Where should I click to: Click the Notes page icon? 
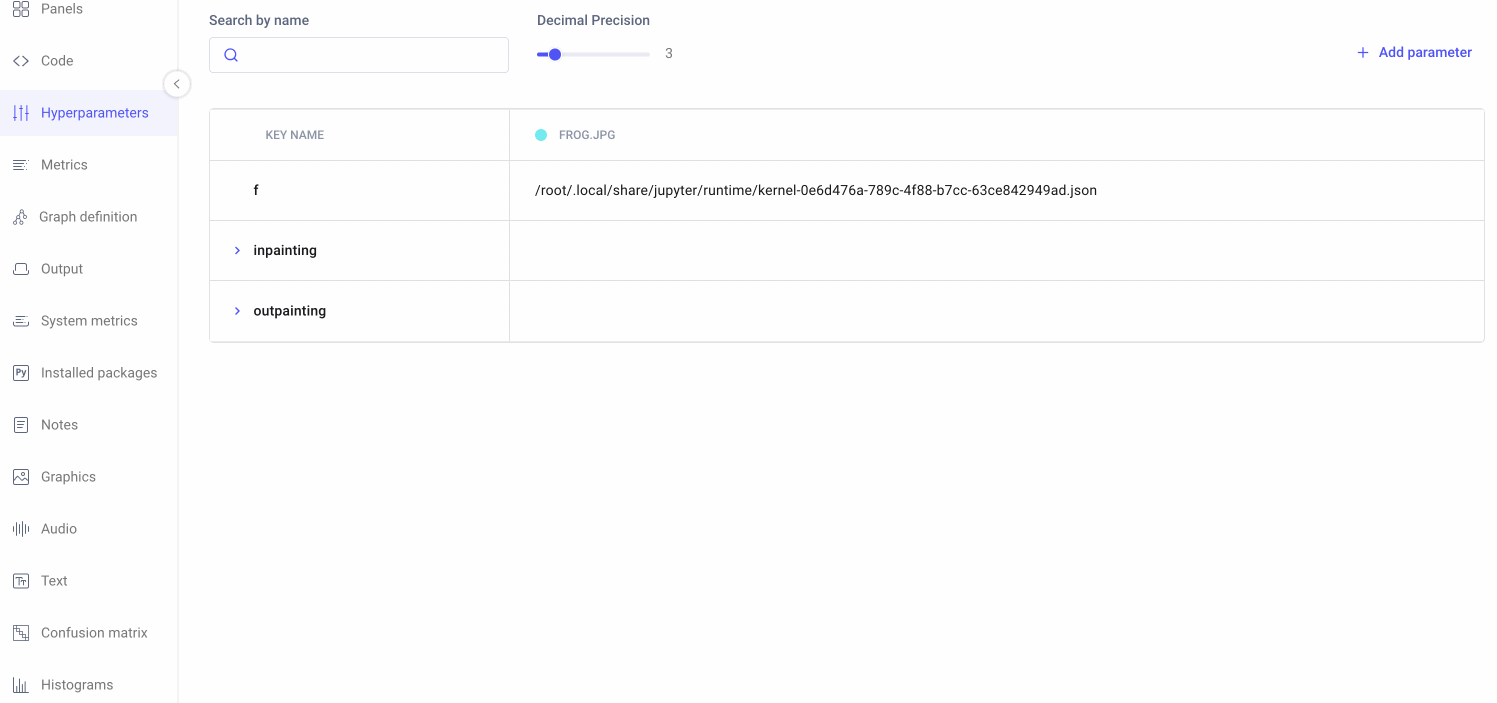[20, 425]
